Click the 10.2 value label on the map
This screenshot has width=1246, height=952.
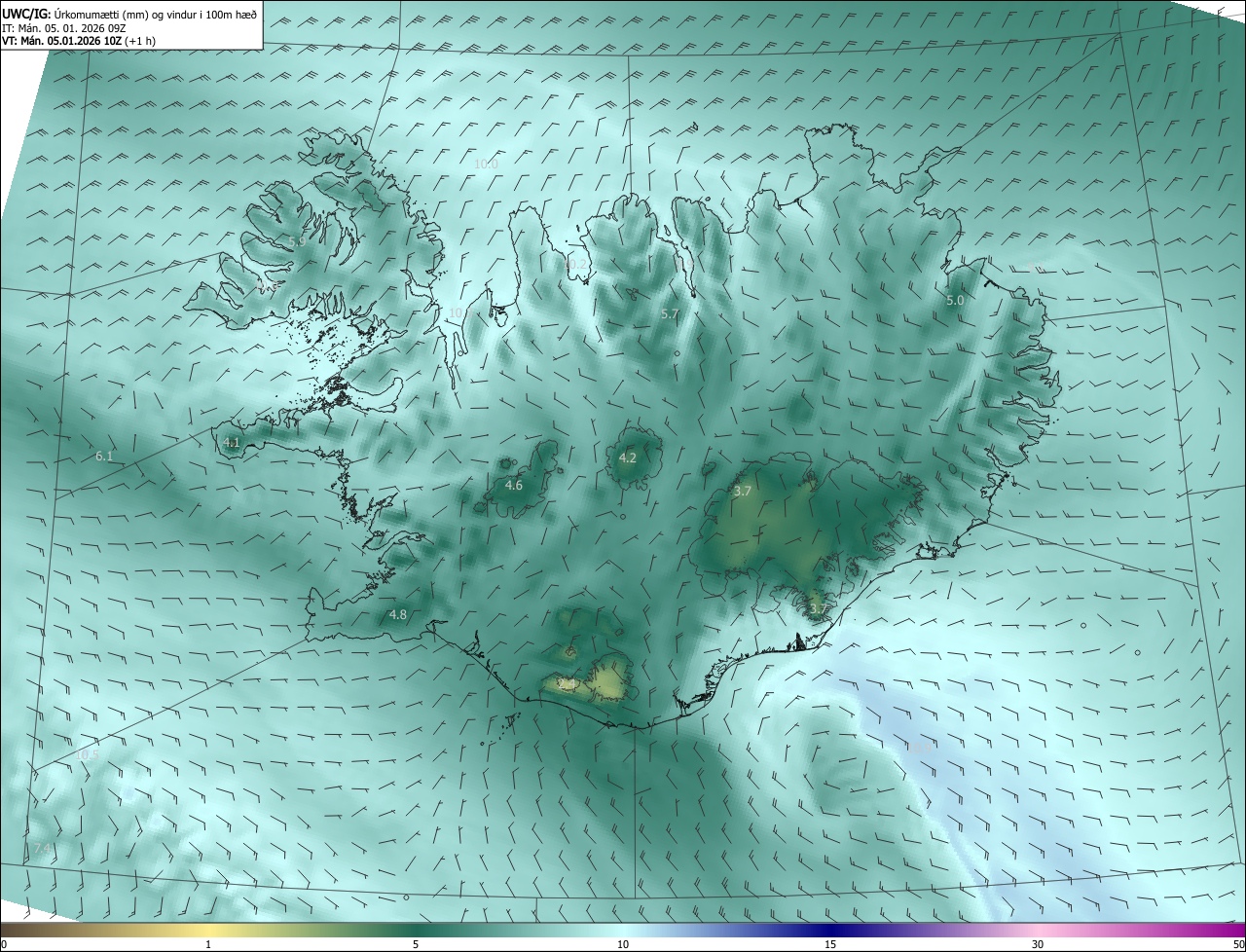pyautogui.click(x=576, y=264)
